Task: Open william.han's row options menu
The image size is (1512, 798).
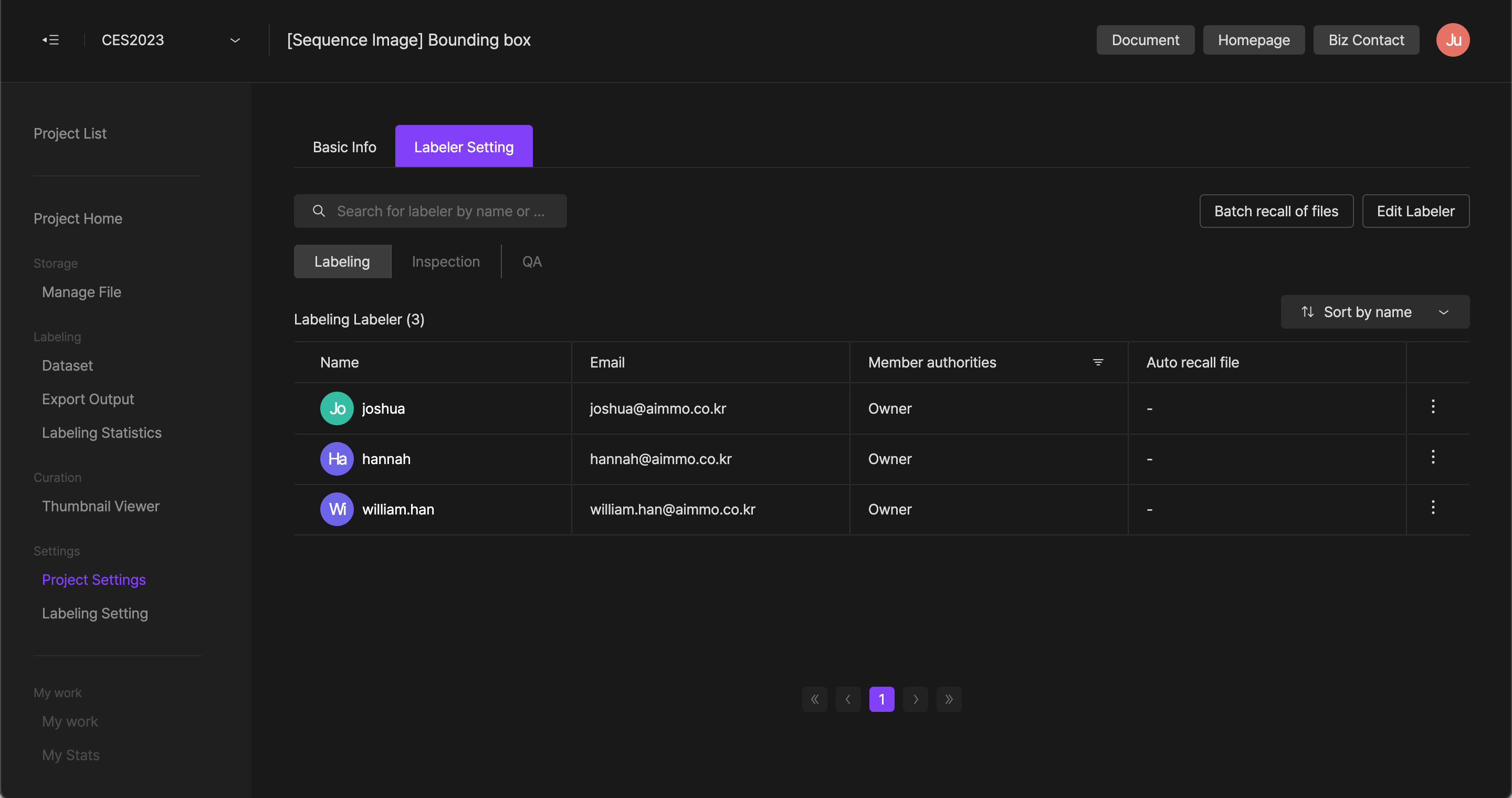Action: pyautogui.click(x=1433, y=508)
